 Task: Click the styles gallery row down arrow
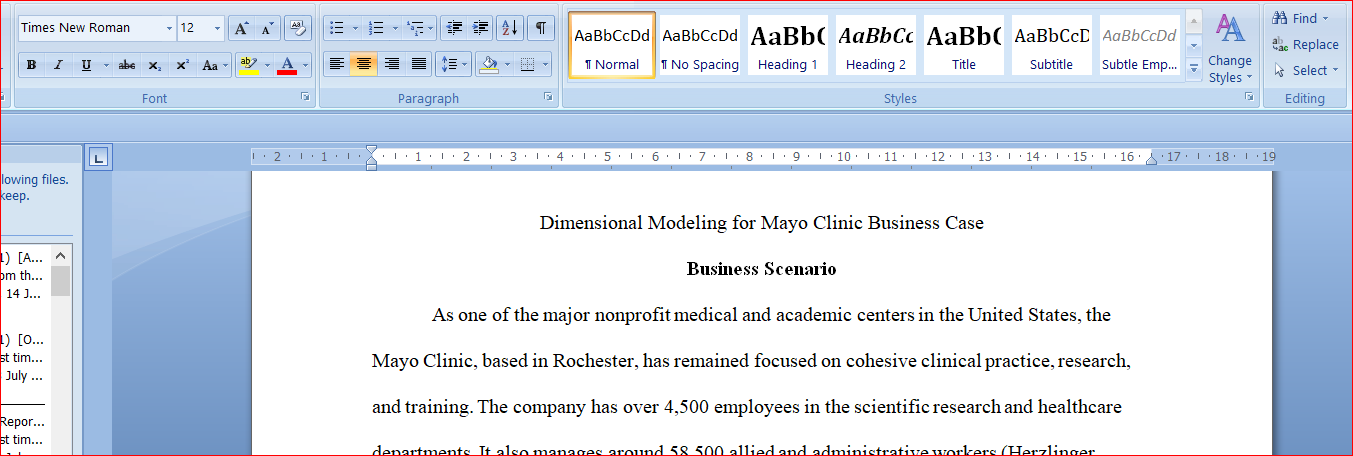(1194, 45)
